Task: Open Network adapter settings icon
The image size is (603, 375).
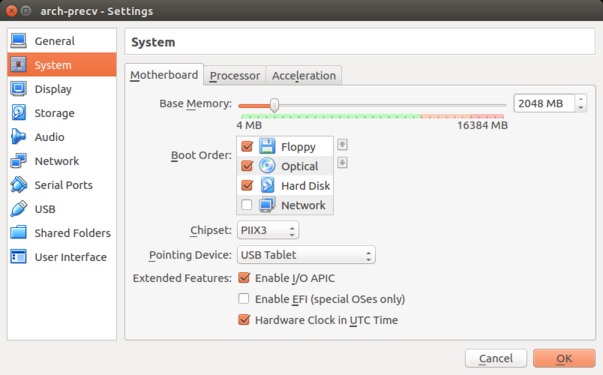Action: pyautogui.click(x=18, y=161)
